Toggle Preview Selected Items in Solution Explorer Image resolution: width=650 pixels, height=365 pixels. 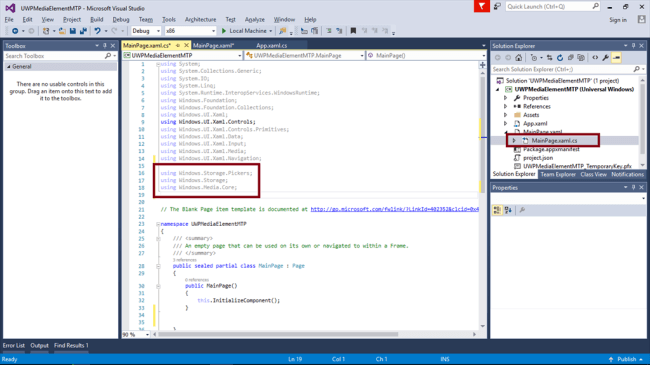616,58
